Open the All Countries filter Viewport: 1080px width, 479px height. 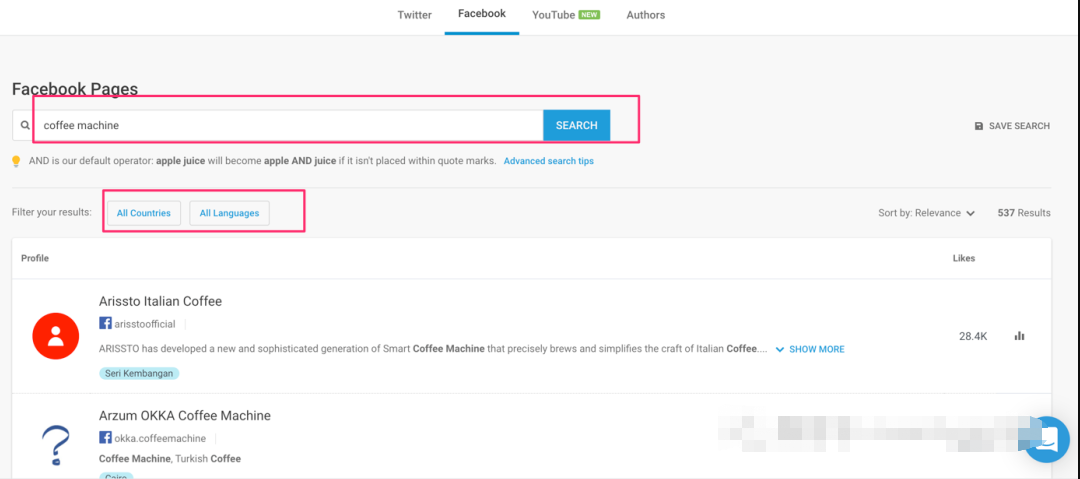(144, 213)
